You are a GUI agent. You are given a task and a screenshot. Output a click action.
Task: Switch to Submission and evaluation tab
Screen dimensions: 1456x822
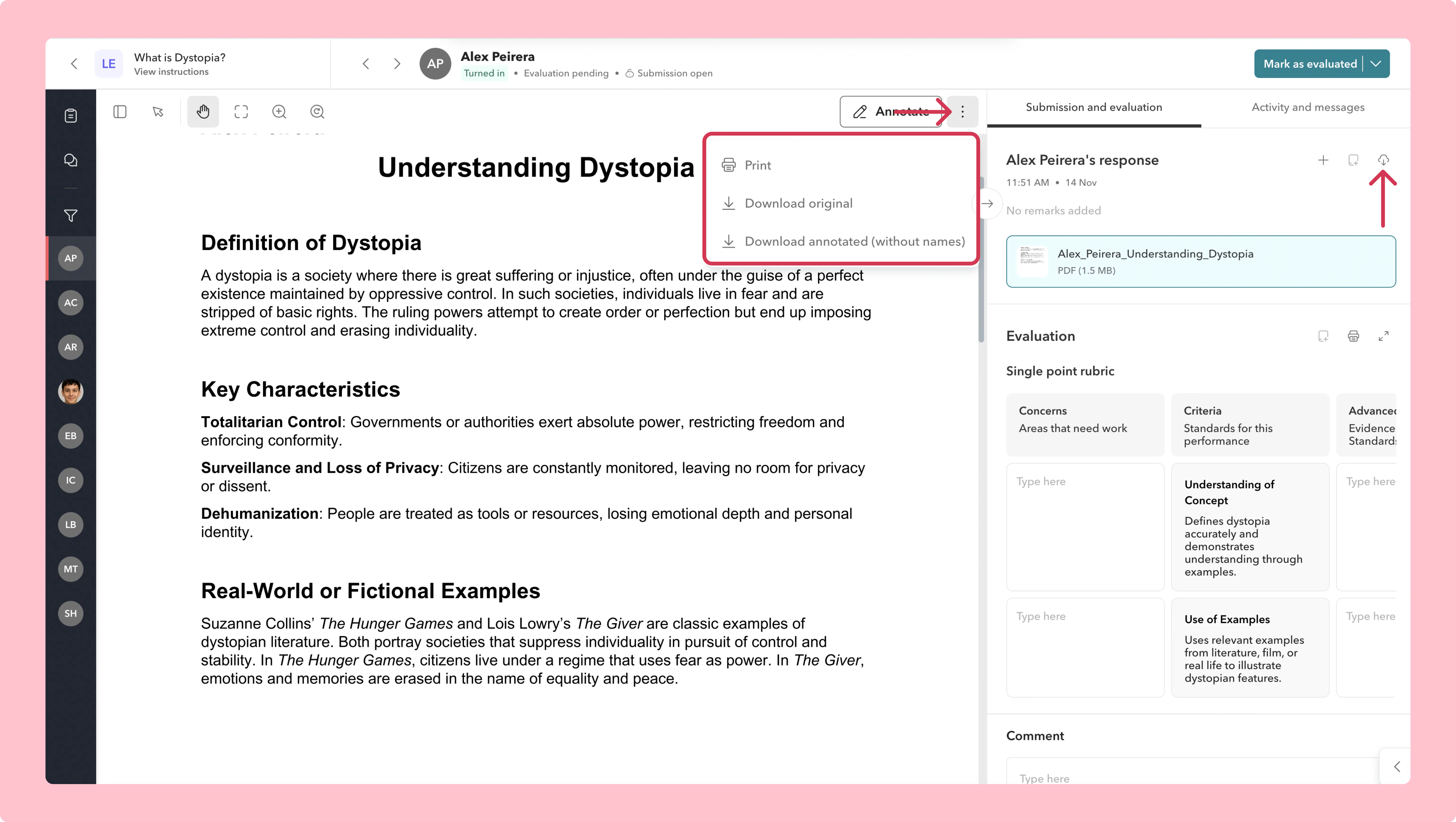1094,107
